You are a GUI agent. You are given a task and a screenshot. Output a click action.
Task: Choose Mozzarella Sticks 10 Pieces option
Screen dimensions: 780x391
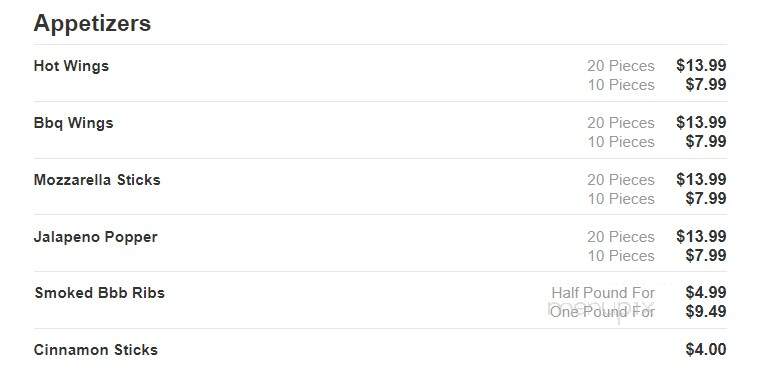coord(621,199)
